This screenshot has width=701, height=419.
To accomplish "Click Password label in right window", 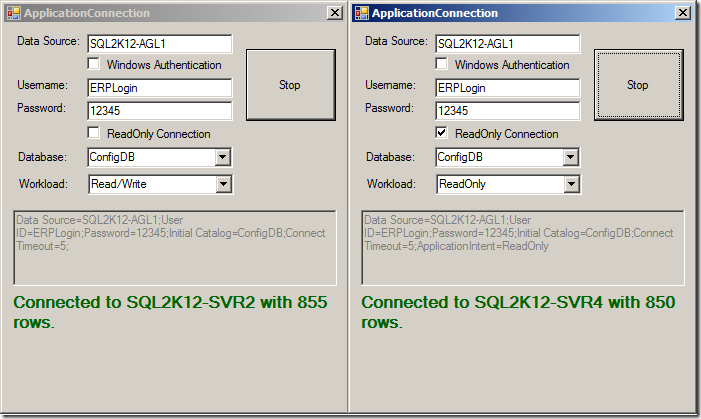I will click(389, 108).
